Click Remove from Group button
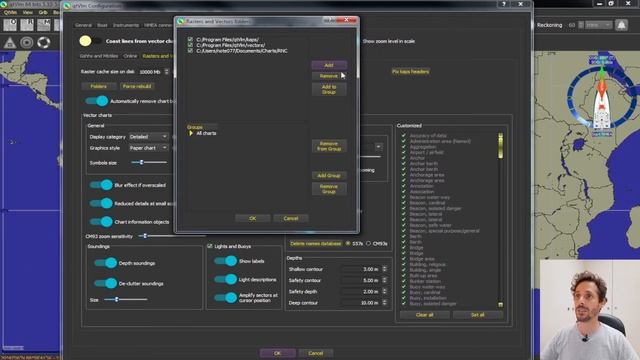Screen dimensions: 640x360 tap(329, 146)
